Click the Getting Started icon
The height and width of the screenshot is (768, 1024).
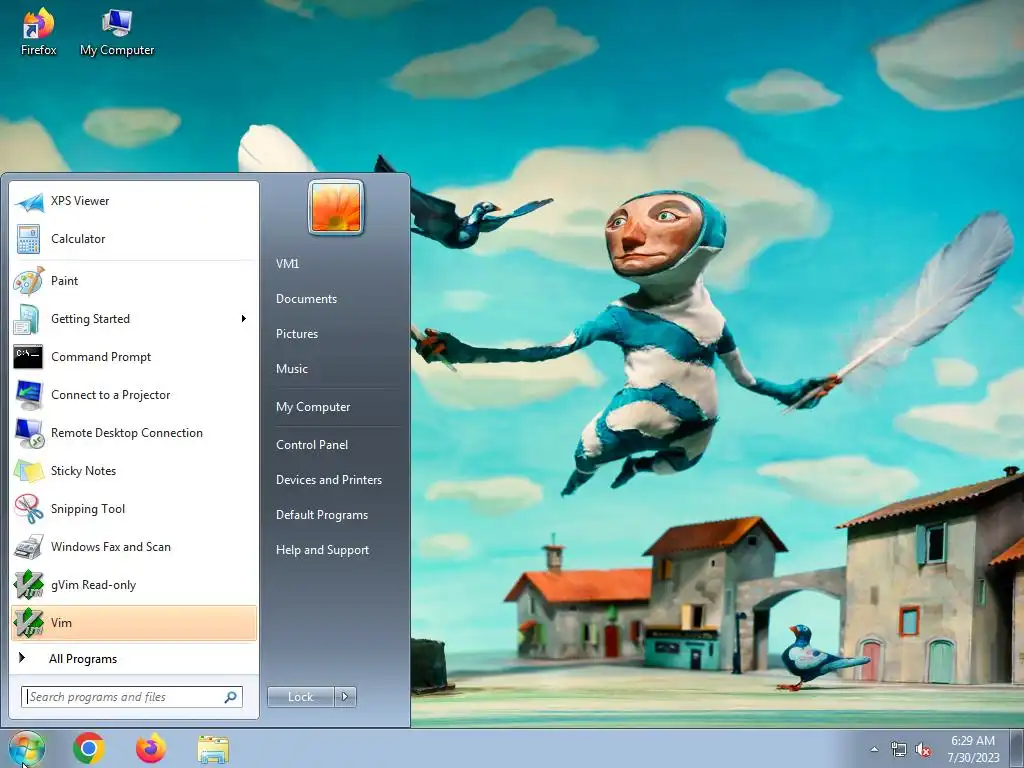(x=28, y=319)
